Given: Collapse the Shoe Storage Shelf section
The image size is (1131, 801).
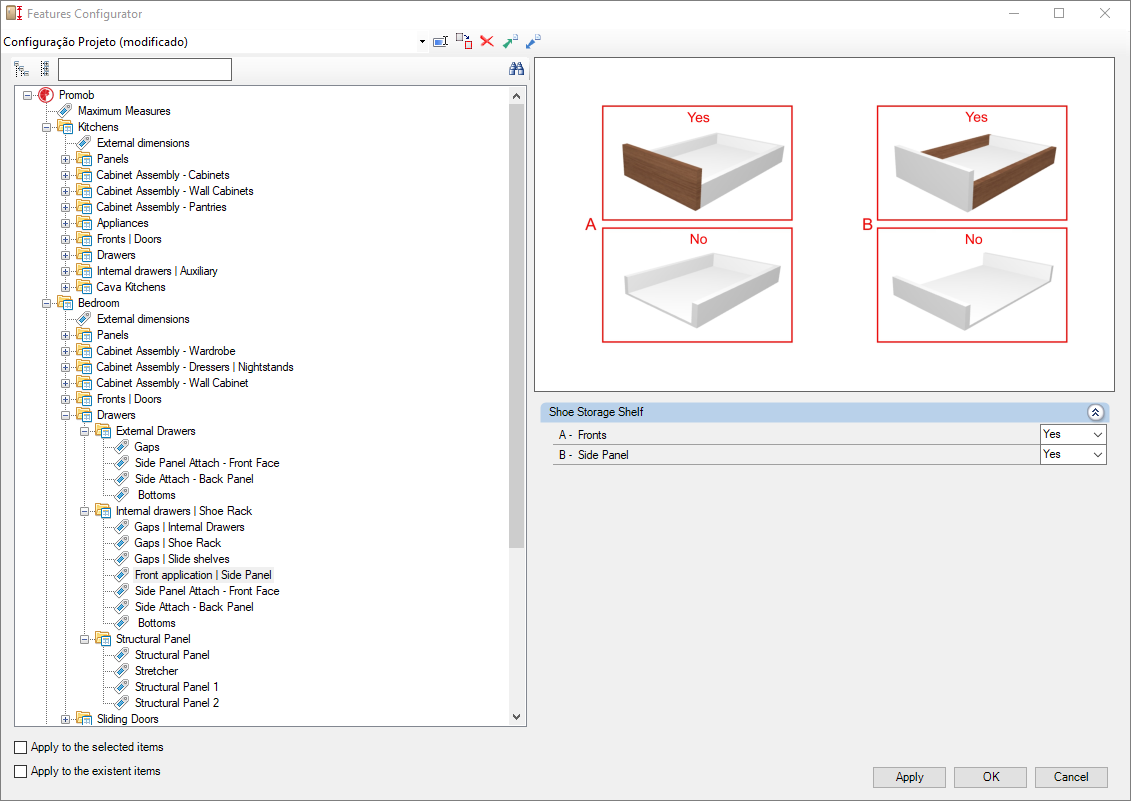Looking at the screenshot, I should (1095, 412).
